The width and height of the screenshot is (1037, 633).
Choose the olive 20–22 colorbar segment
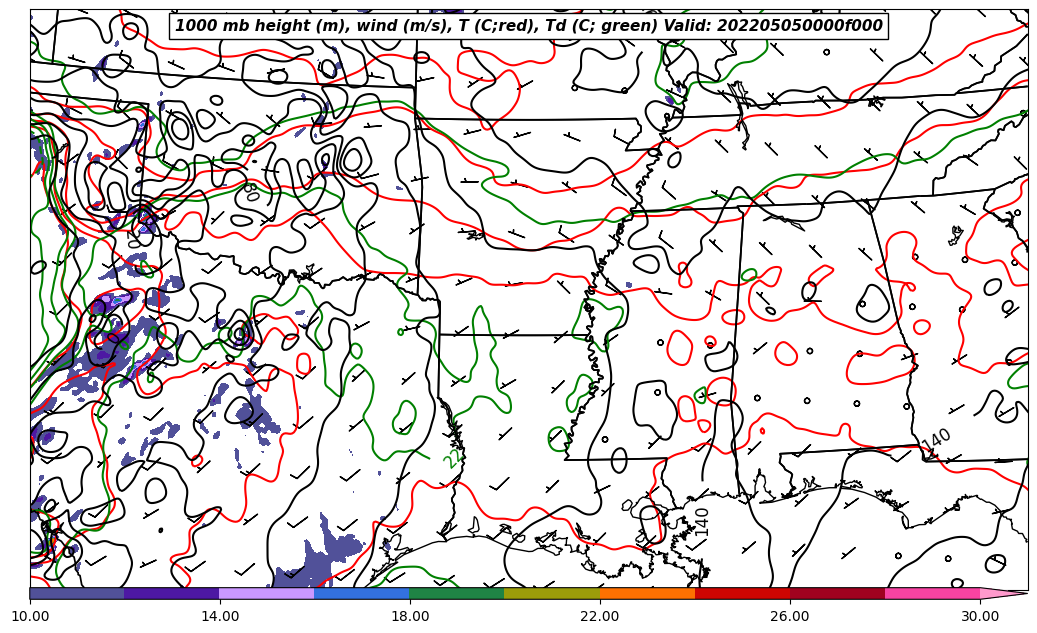point(552,593)
